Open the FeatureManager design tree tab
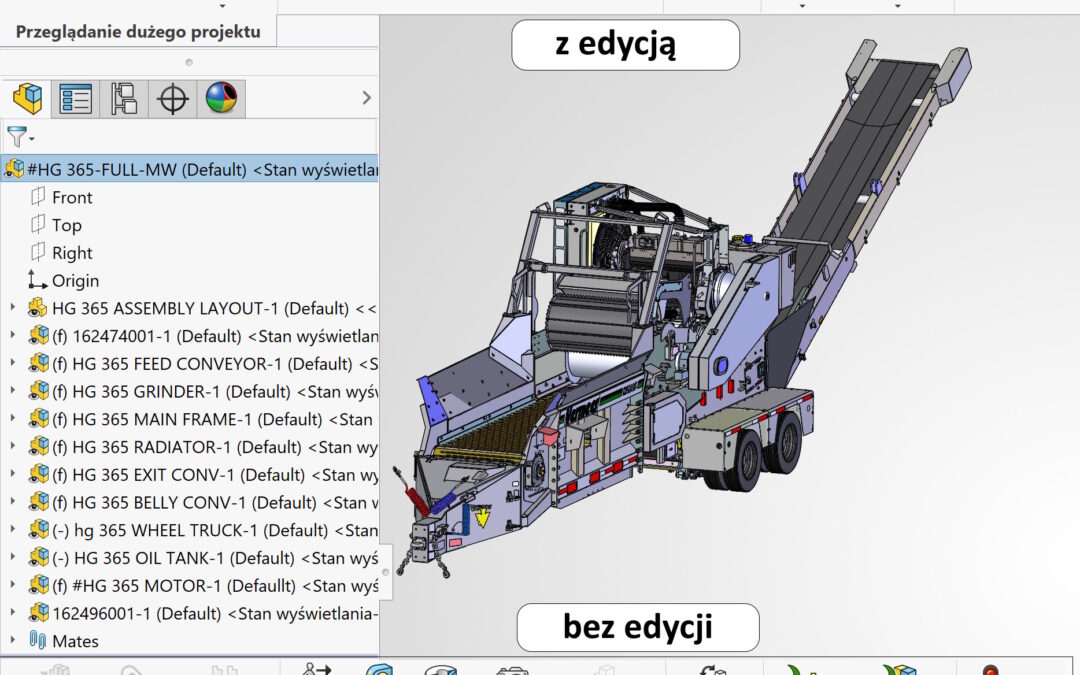1080x675 pixels. [x=27, y=99]
